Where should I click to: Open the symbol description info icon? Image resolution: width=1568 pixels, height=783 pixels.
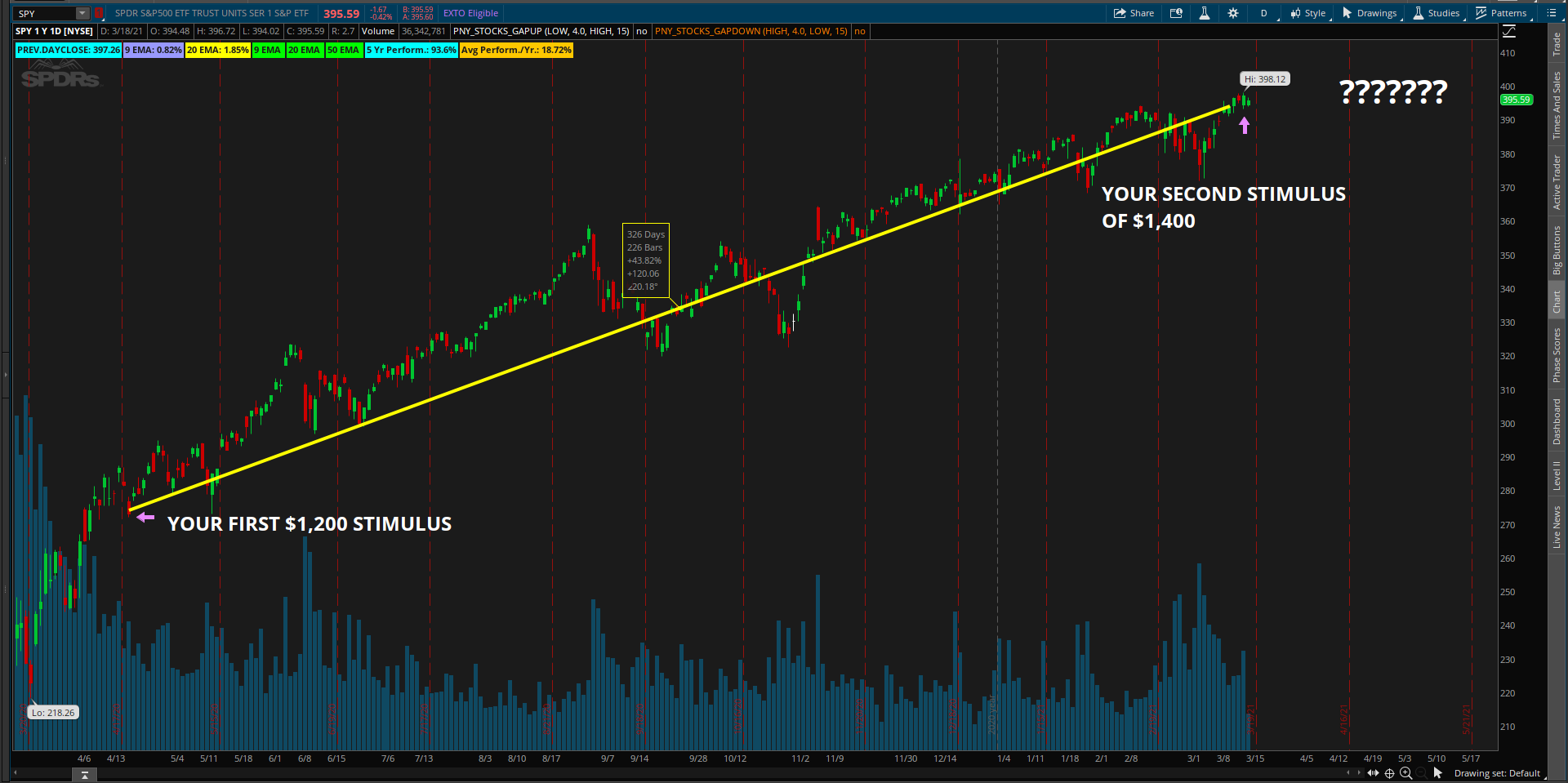tap(1176, 13)
